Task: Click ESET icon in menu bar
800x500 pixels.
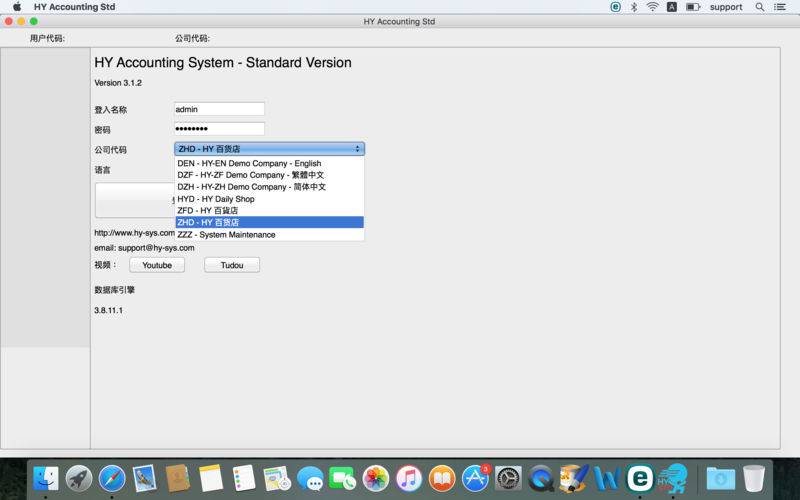Action: click(616, 7)
